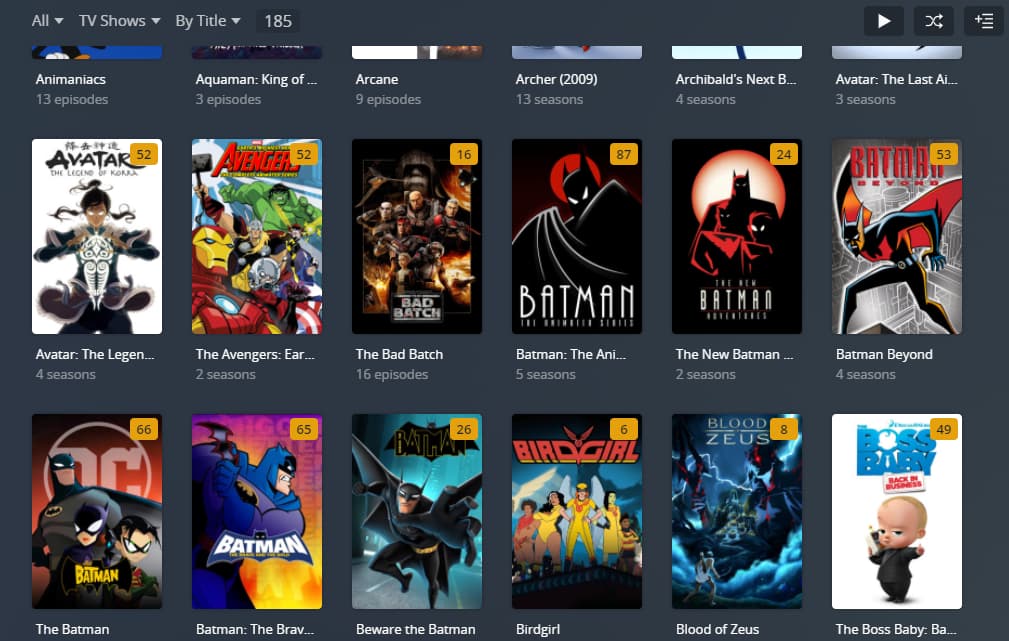Viewport: 1009px width, 641px height.
Task: Click unwatched badge 24 on New Batman
Action: point(784,154)
